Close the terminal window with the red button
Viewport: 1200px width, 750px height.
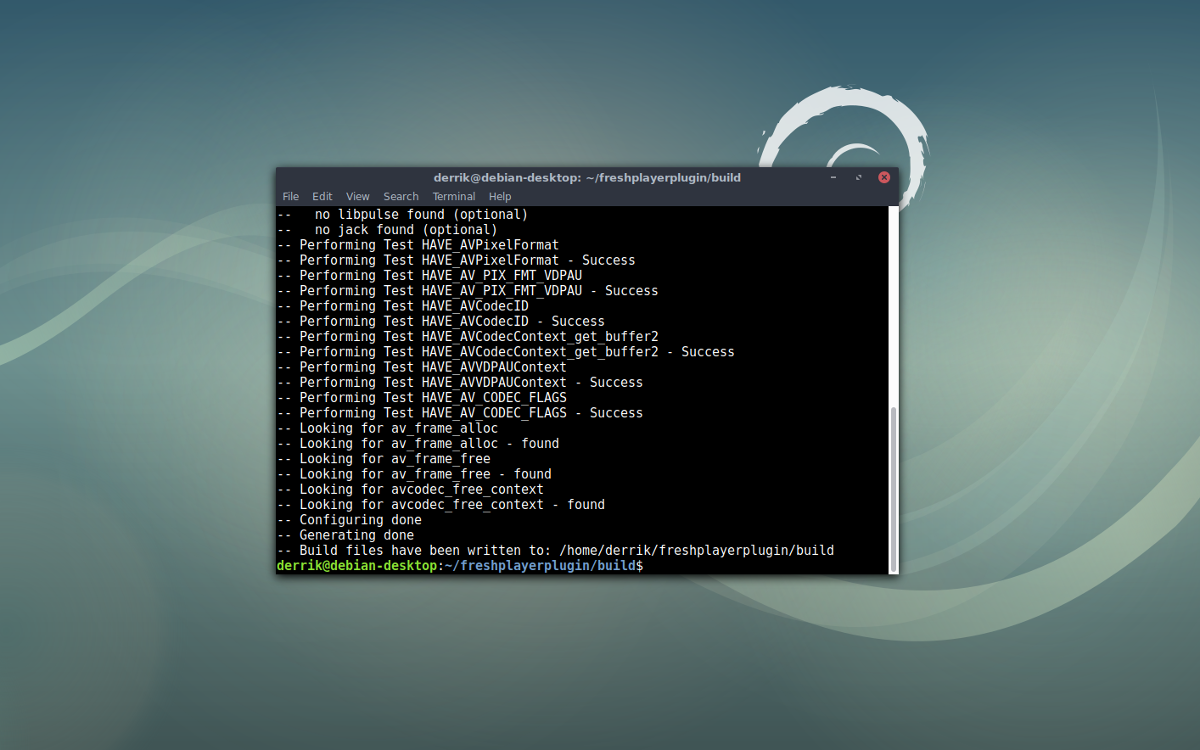pos(884,177)
